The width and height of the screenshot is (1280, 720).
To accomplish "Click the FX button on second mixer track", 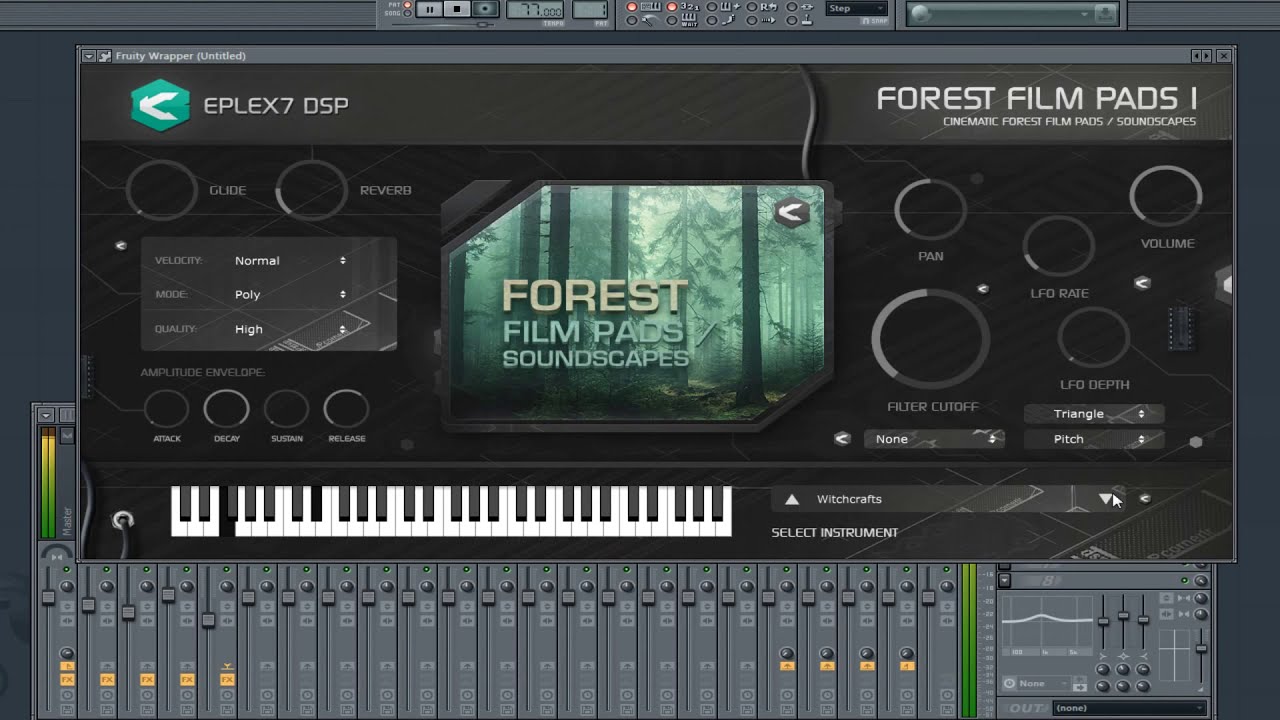I will point(107,679).
